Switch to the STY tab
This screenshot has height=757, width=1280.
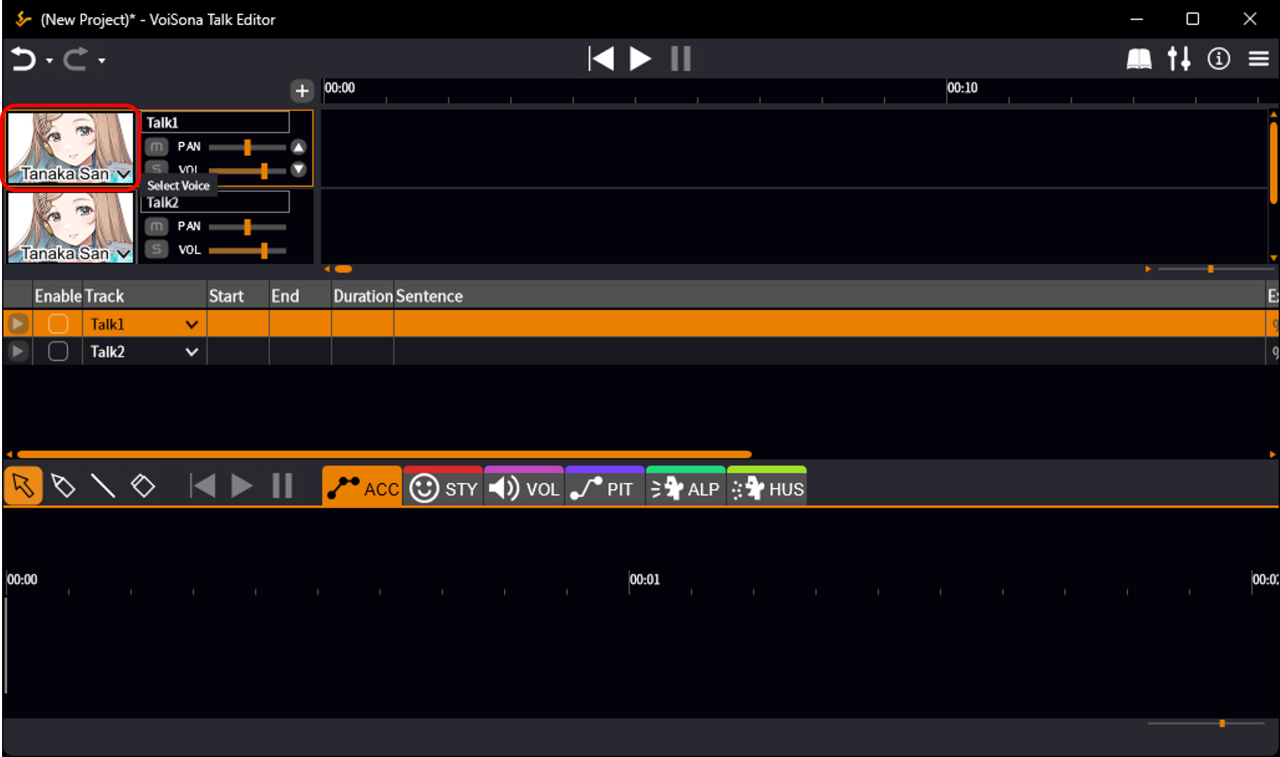(x=443, y=487)
